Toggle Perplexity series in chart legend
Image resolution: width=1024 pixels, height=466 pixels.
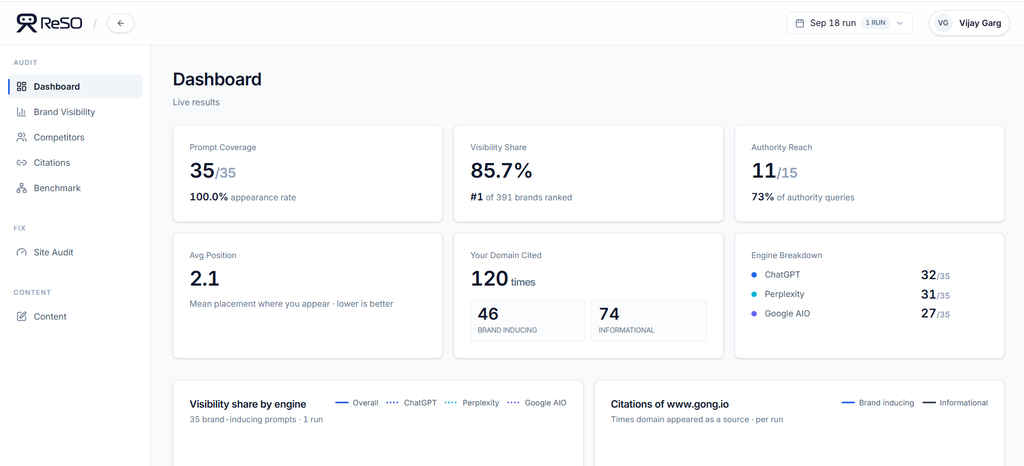tap(472, 403)
